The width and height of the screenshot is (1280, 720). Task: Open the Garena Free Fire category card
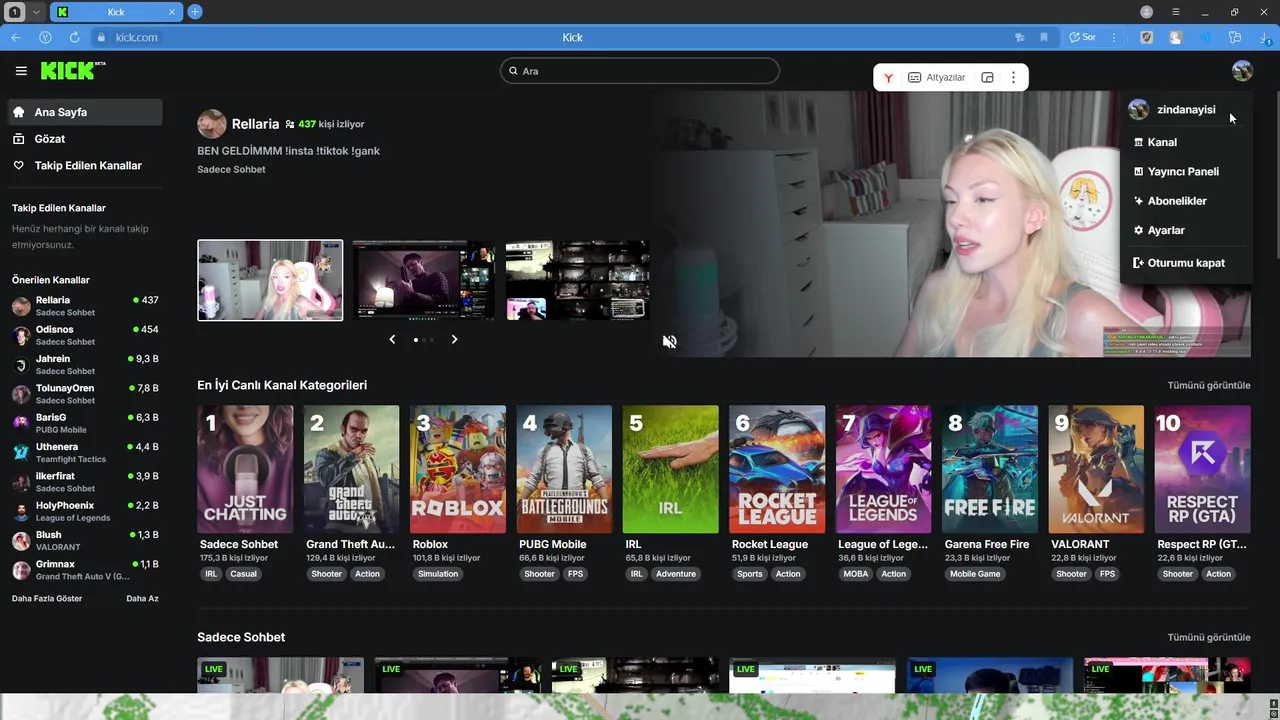click(990, 469)
